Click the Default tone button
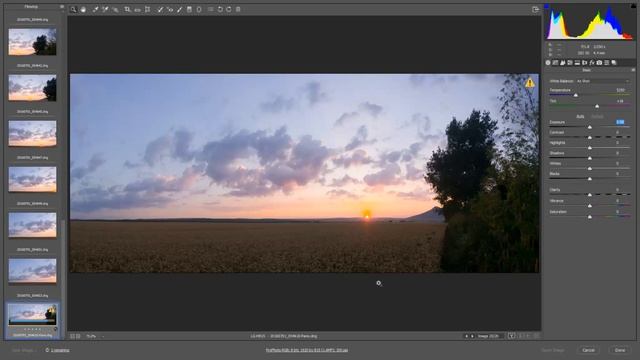640x360 pixels. (597, 116)
